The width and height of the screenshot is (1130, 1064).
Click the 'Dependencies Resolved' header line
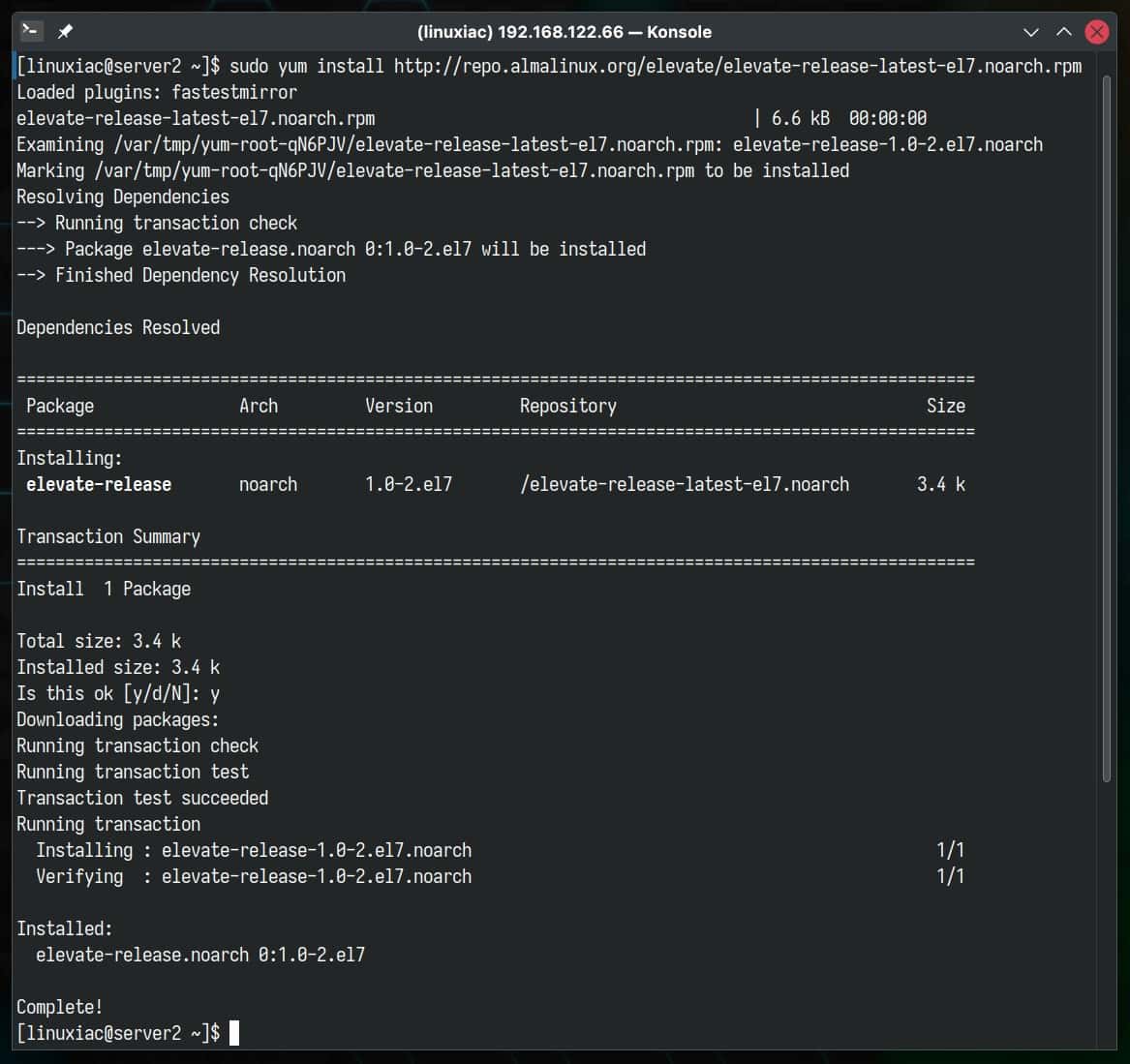point(118,327)
